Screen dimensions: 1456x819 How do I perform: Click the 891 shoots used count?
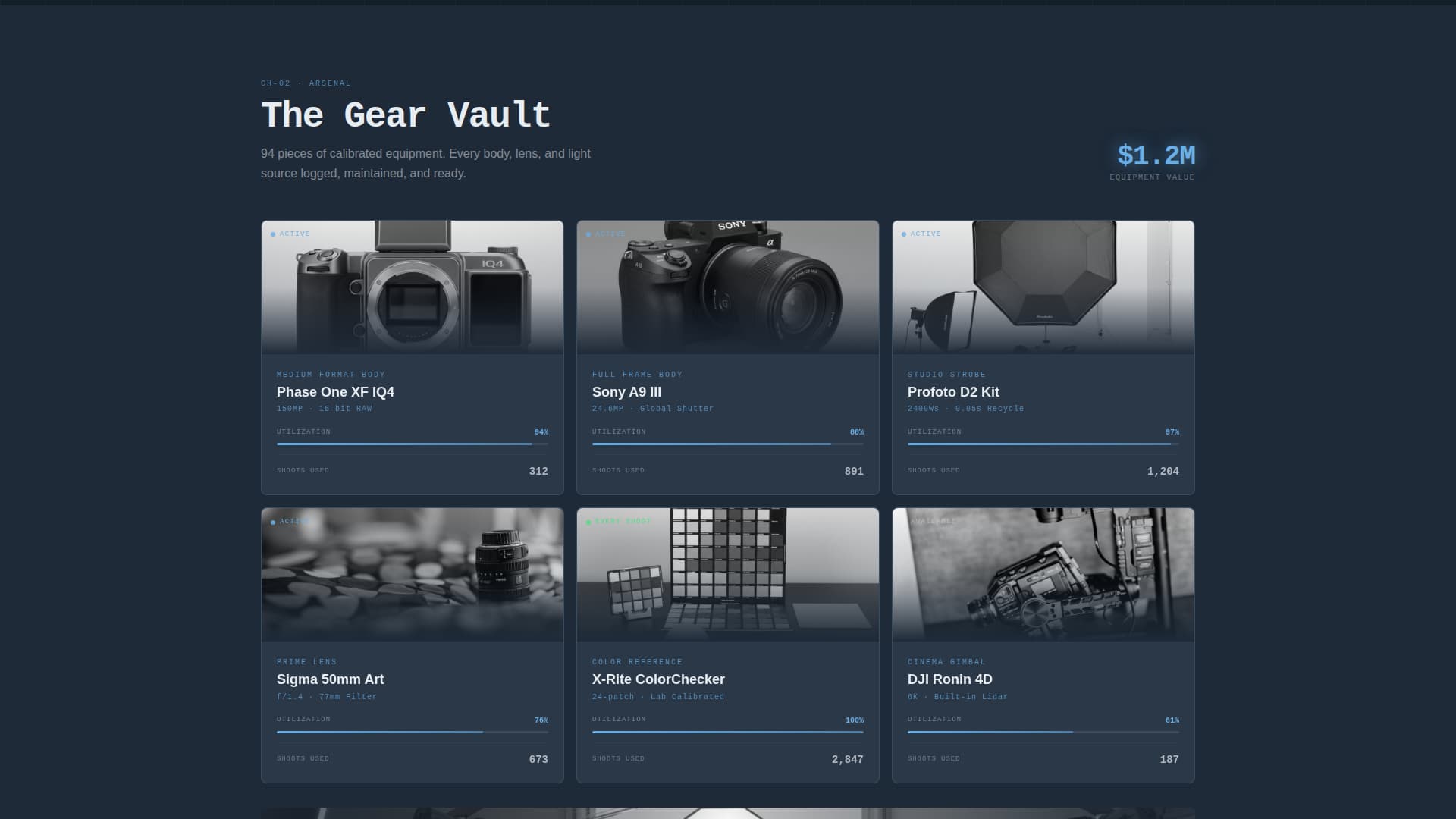click(x=854, y=472)
